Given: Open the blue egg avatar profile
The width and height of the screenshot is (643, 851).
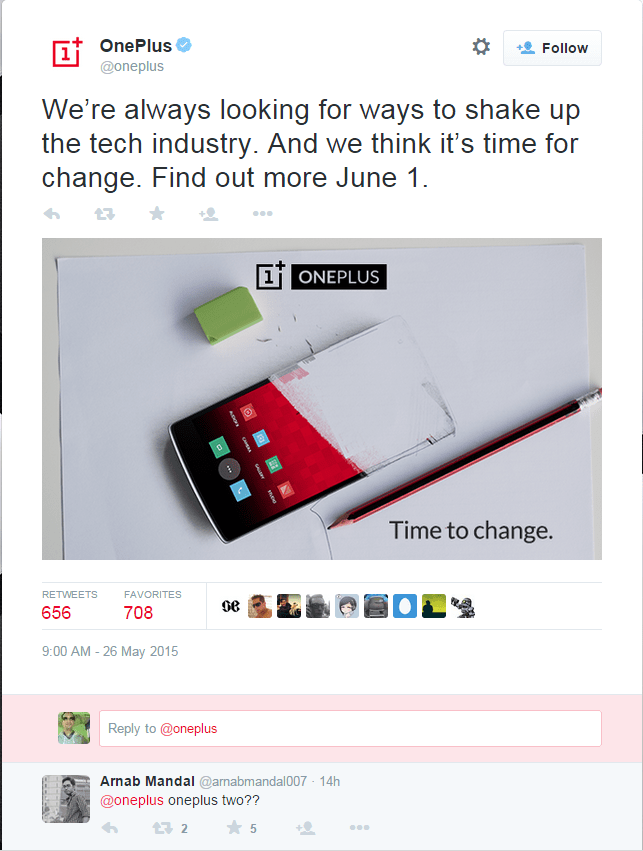Looking at the screenshot, I should tap(405, 606).
